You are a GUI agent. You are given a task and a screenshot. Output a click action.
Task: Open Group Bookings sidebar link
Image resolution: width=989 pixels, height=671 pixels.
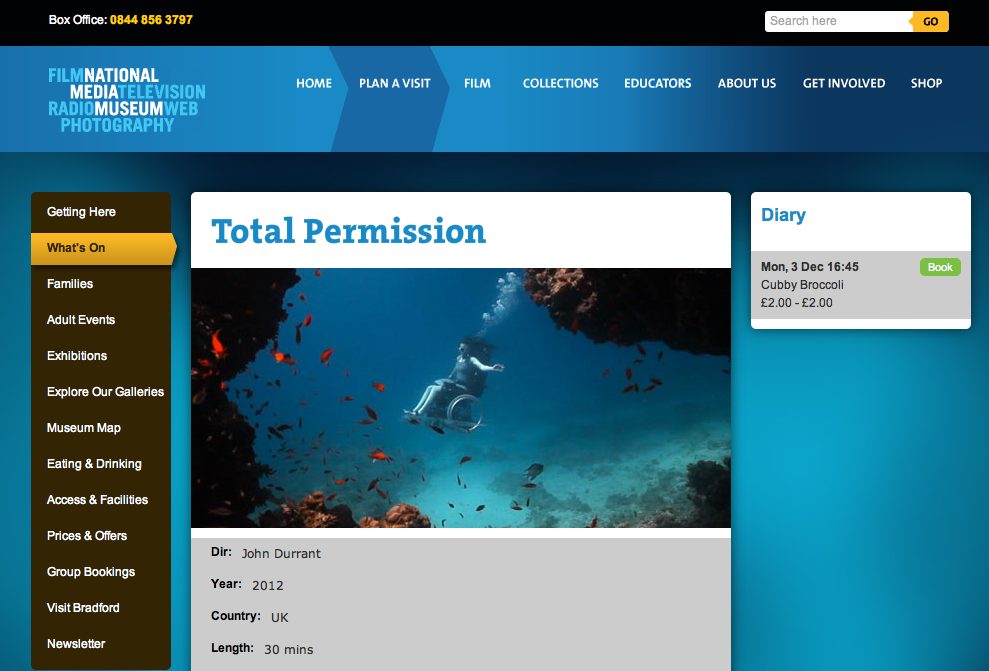[91, 571]
